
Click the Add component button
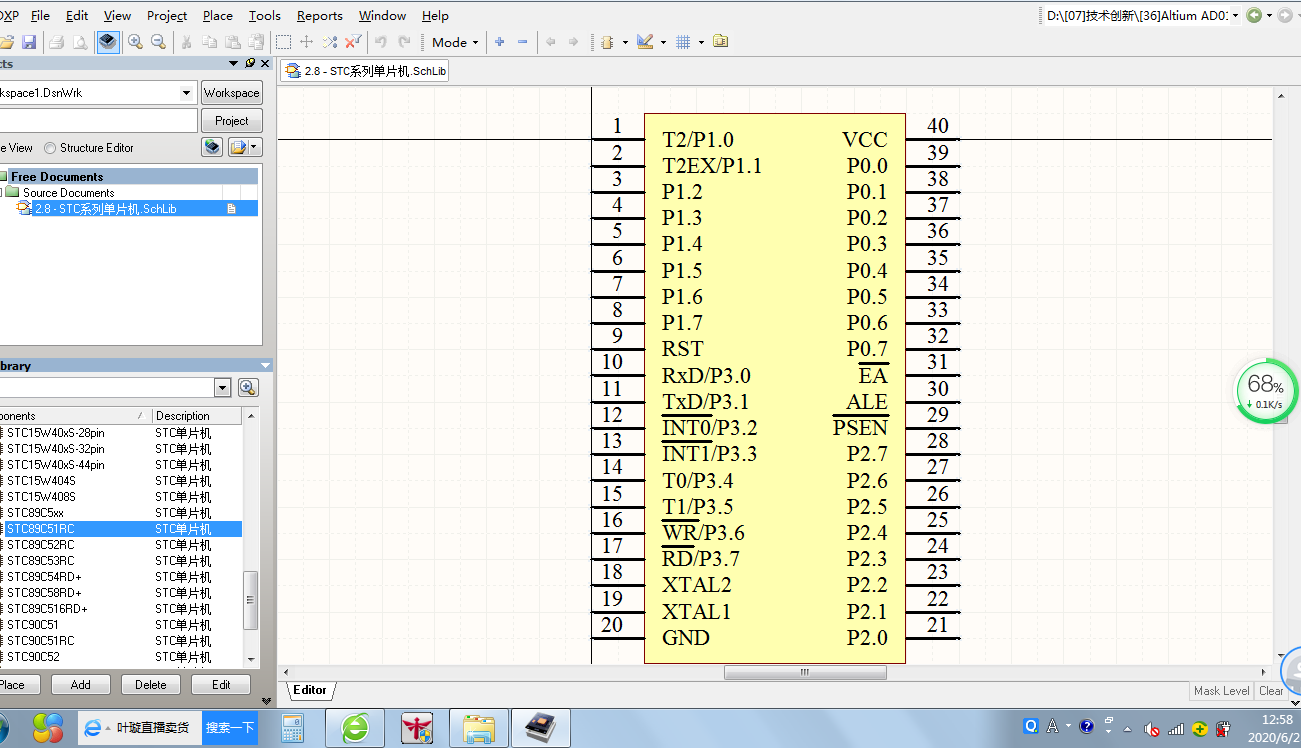(81, 685)
